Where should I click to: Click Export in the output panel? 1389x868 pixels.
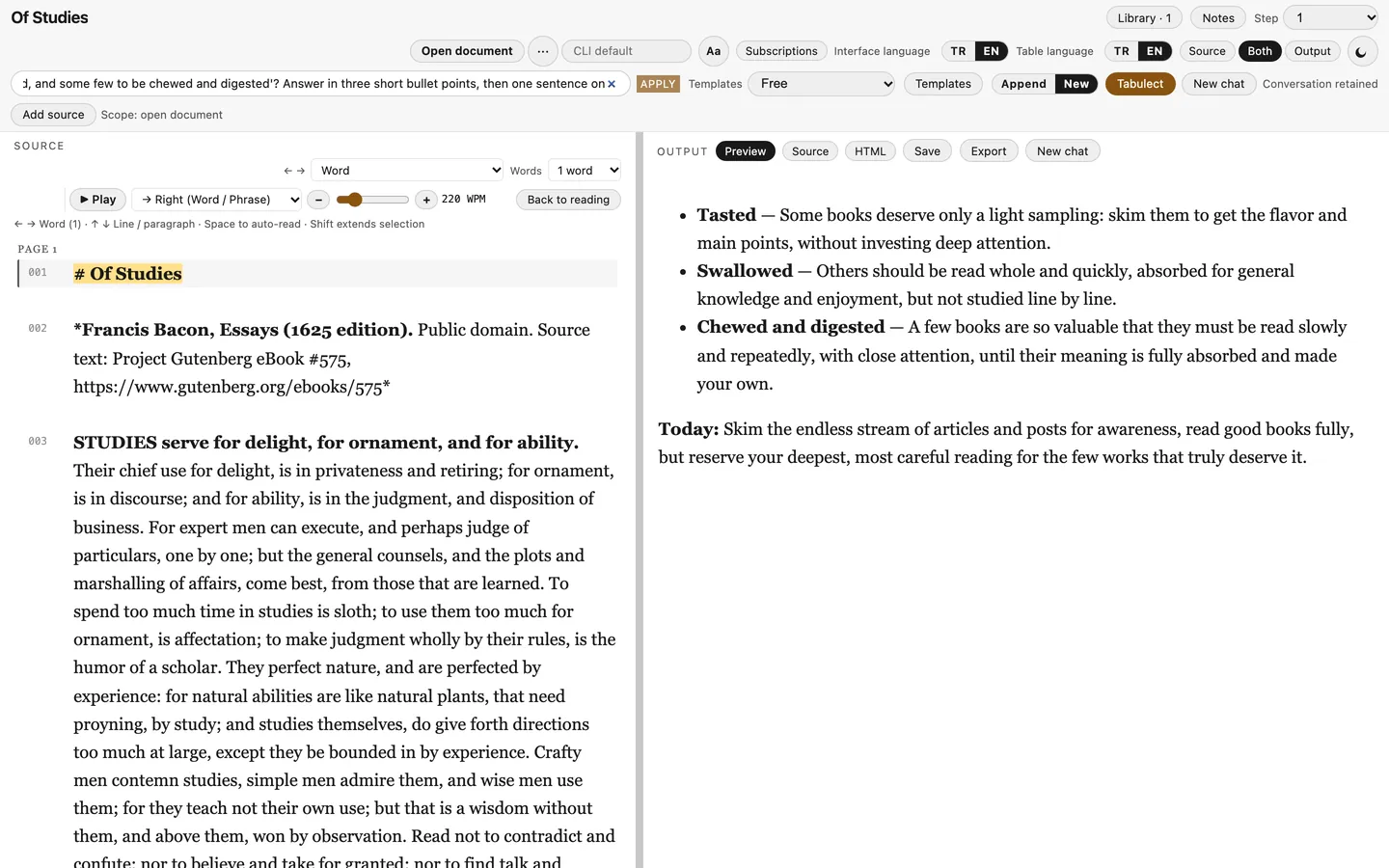(x=989, y=151)
